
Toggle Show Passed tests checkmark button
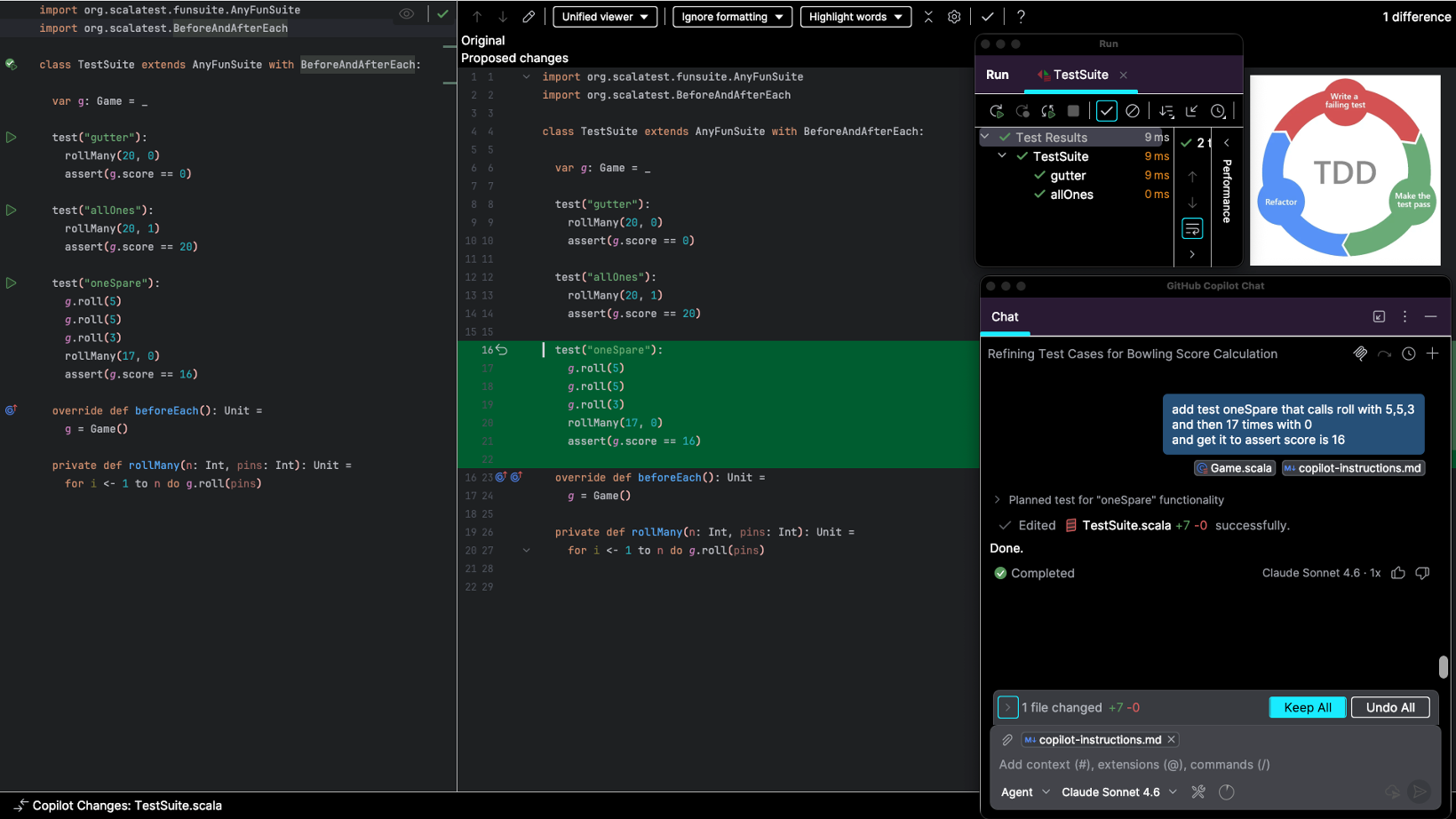[1106, 111]
